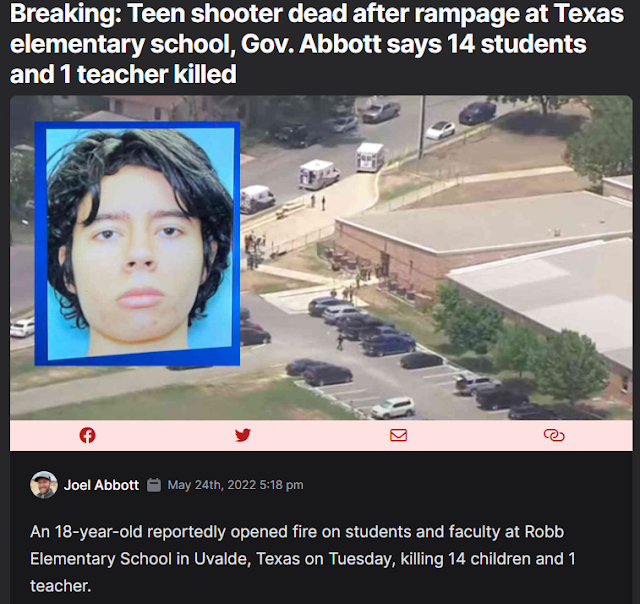
Task: Share the article on Facebook
Action: click(87, 435)
